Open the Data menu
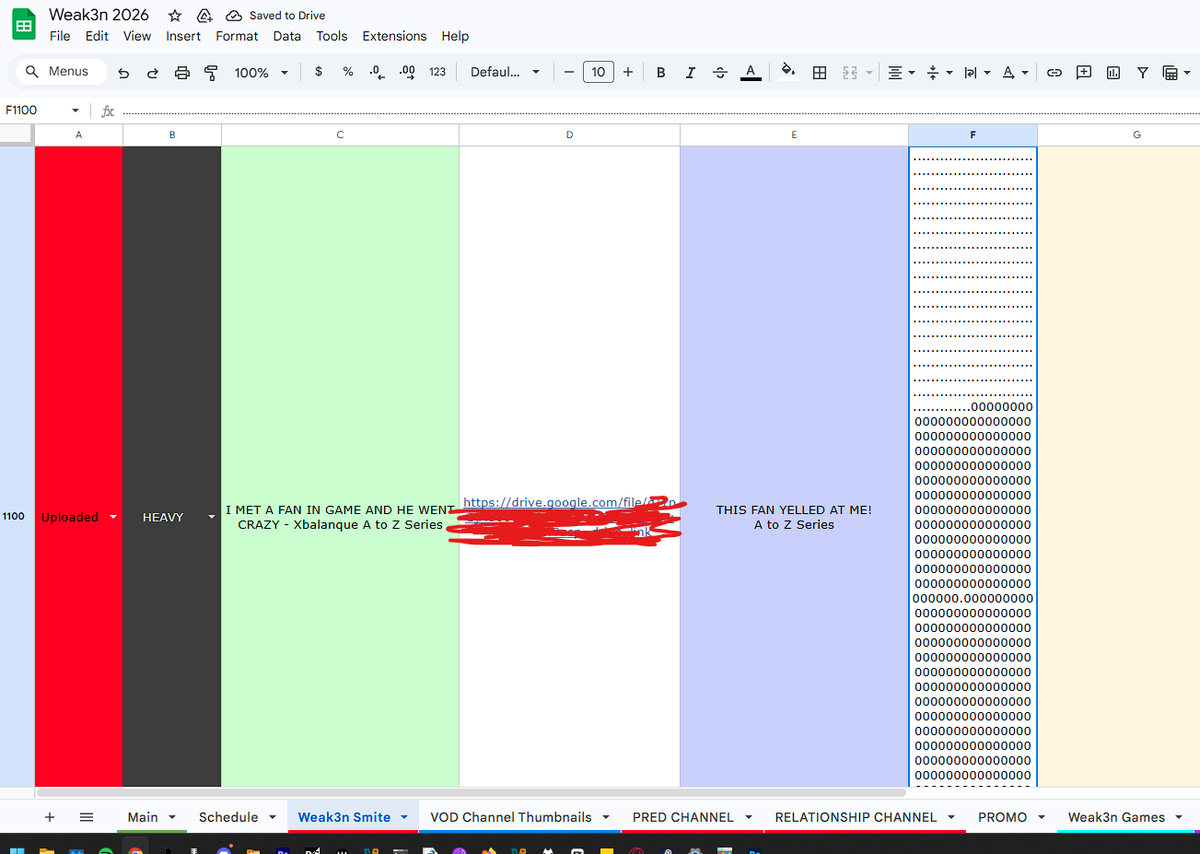Image resolution: width=1200 pixels, height=854 pixels. [x=287, y=36]
